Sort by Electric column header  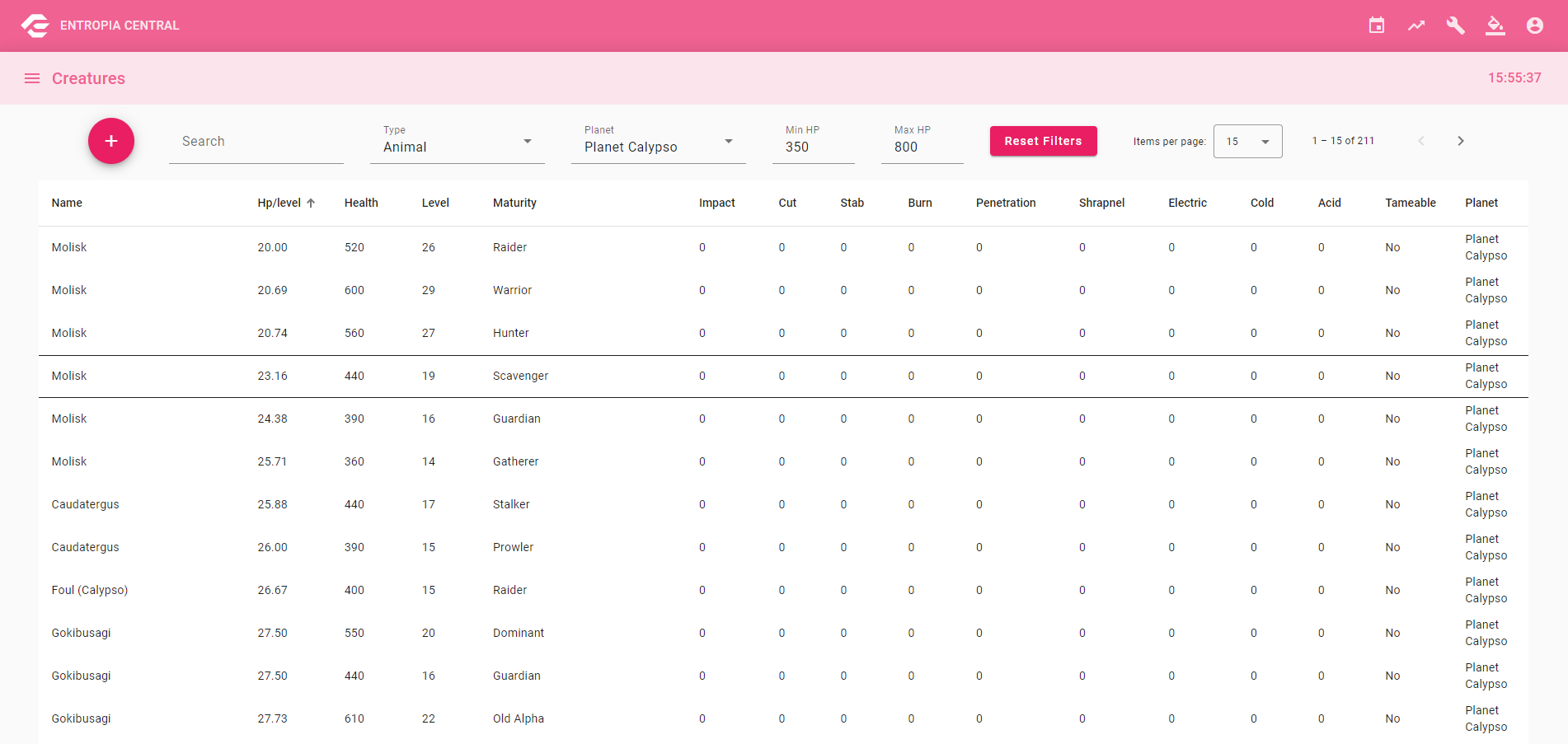(x=1187, y=203)
